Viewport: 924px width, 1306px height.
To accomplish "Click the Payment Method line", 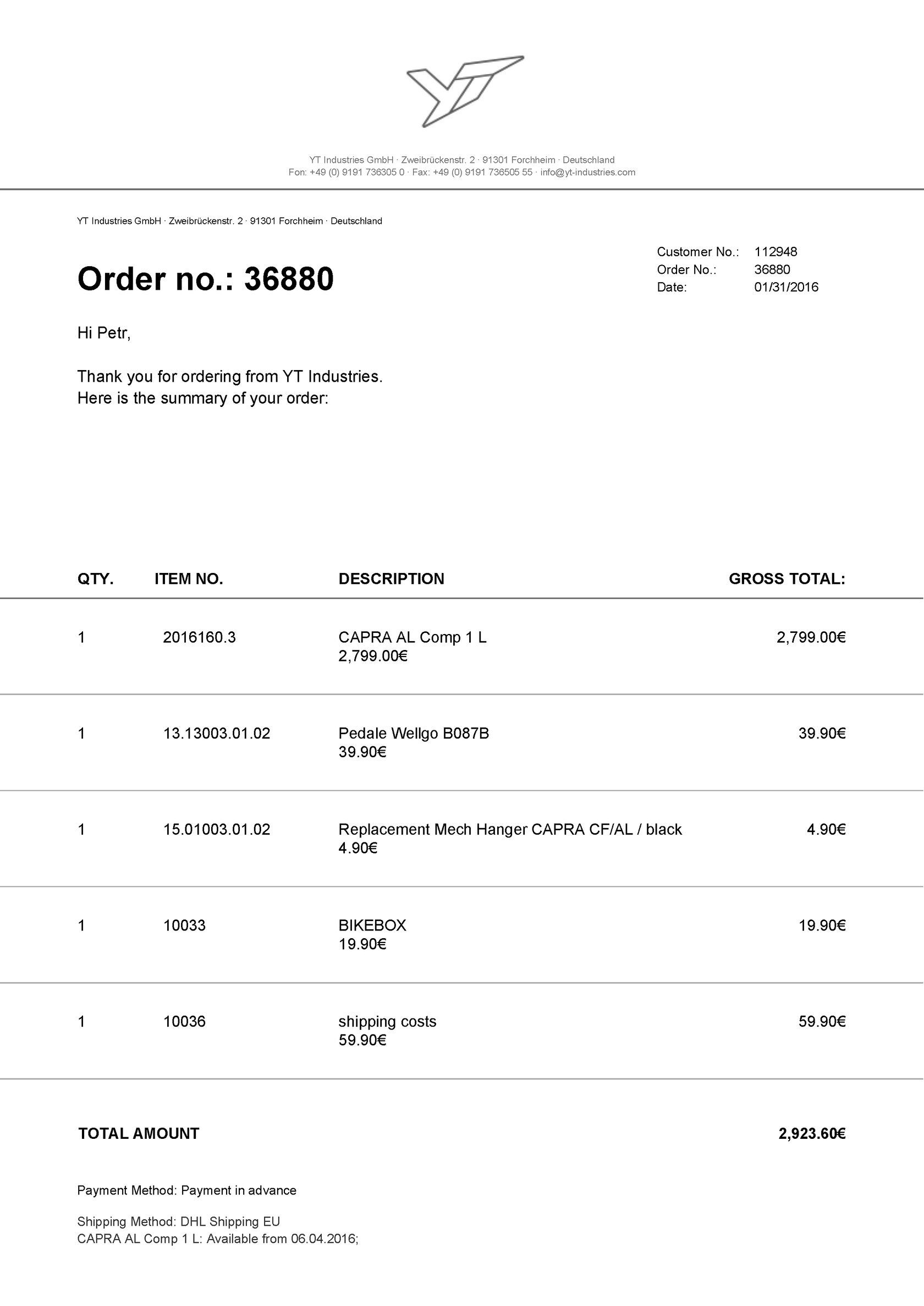I will 186,1191.
